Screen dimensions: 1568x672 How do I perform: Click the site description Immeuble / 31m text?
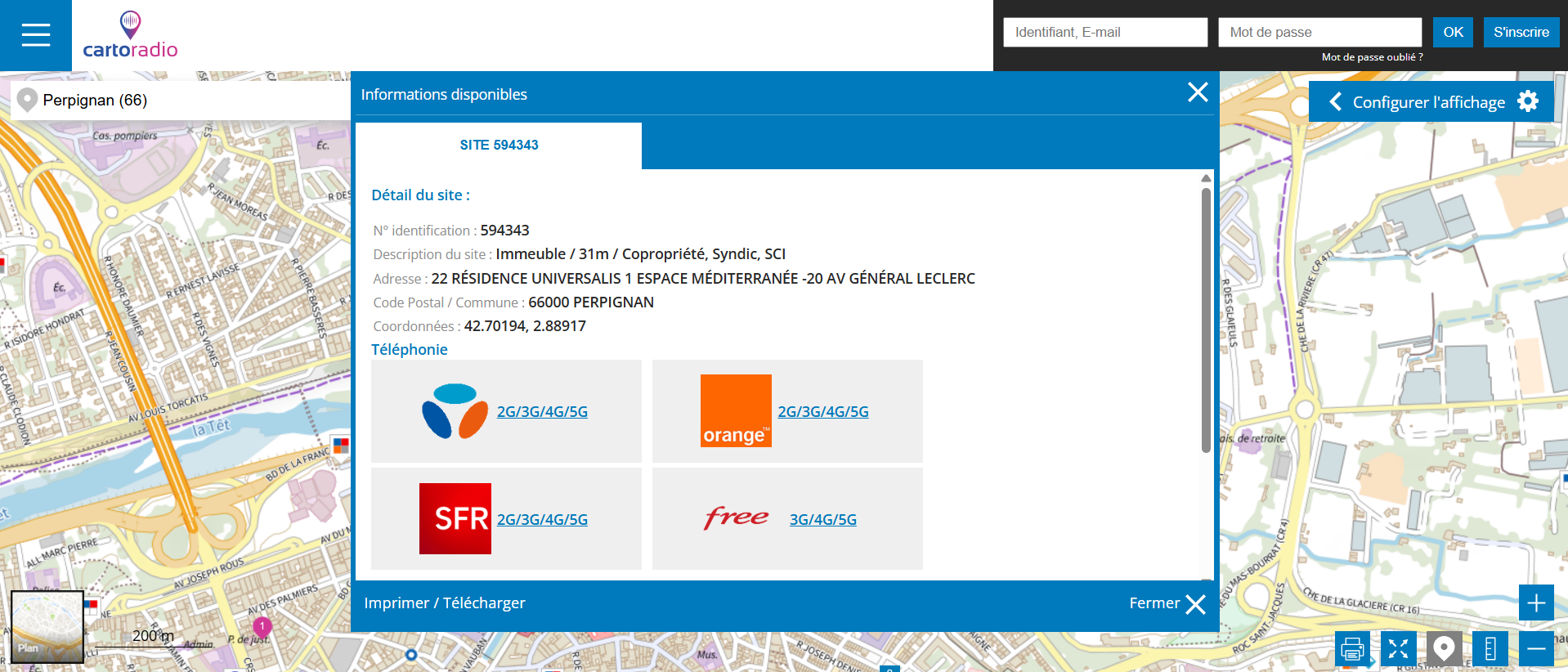click(640, 254)
